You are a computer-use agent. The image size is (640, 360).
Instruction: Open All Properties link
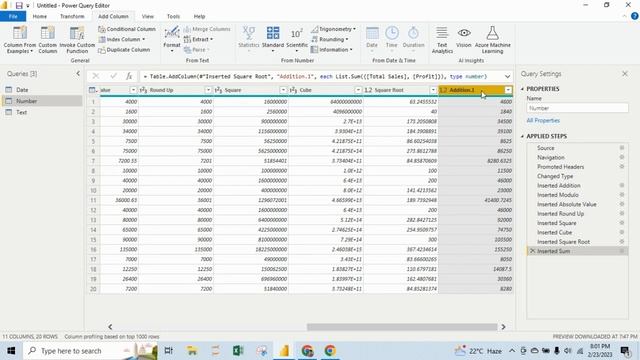tap(543, 120)
